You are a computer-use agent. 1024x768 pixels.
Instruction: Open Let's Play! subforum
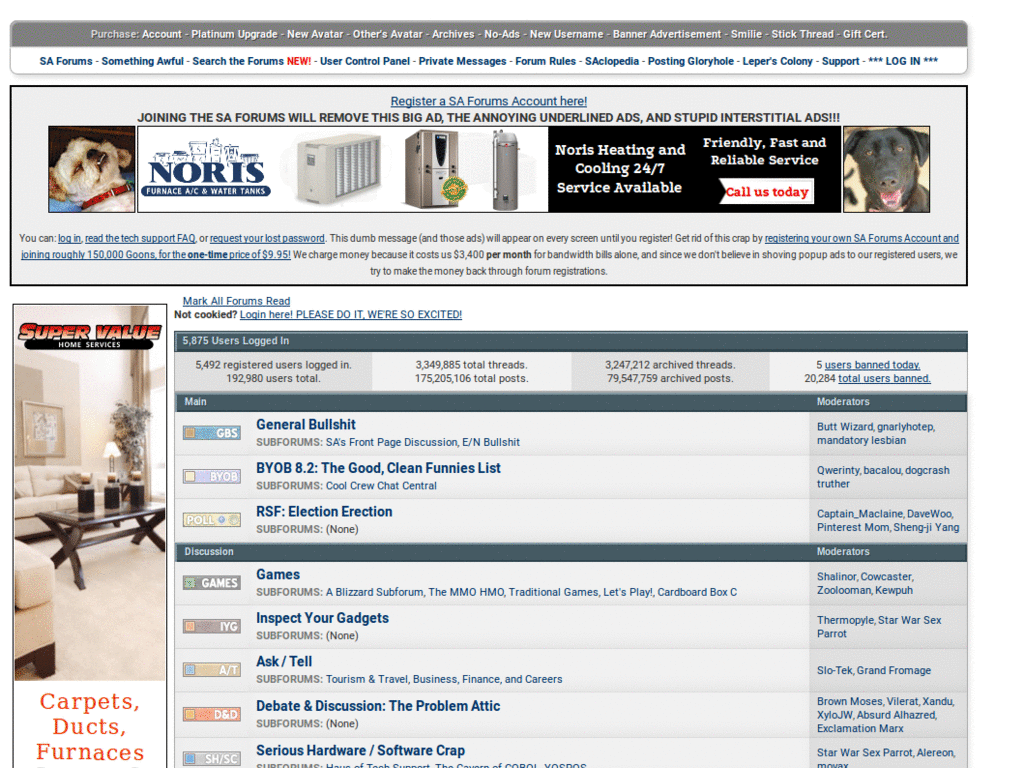[x=628, y=592]
